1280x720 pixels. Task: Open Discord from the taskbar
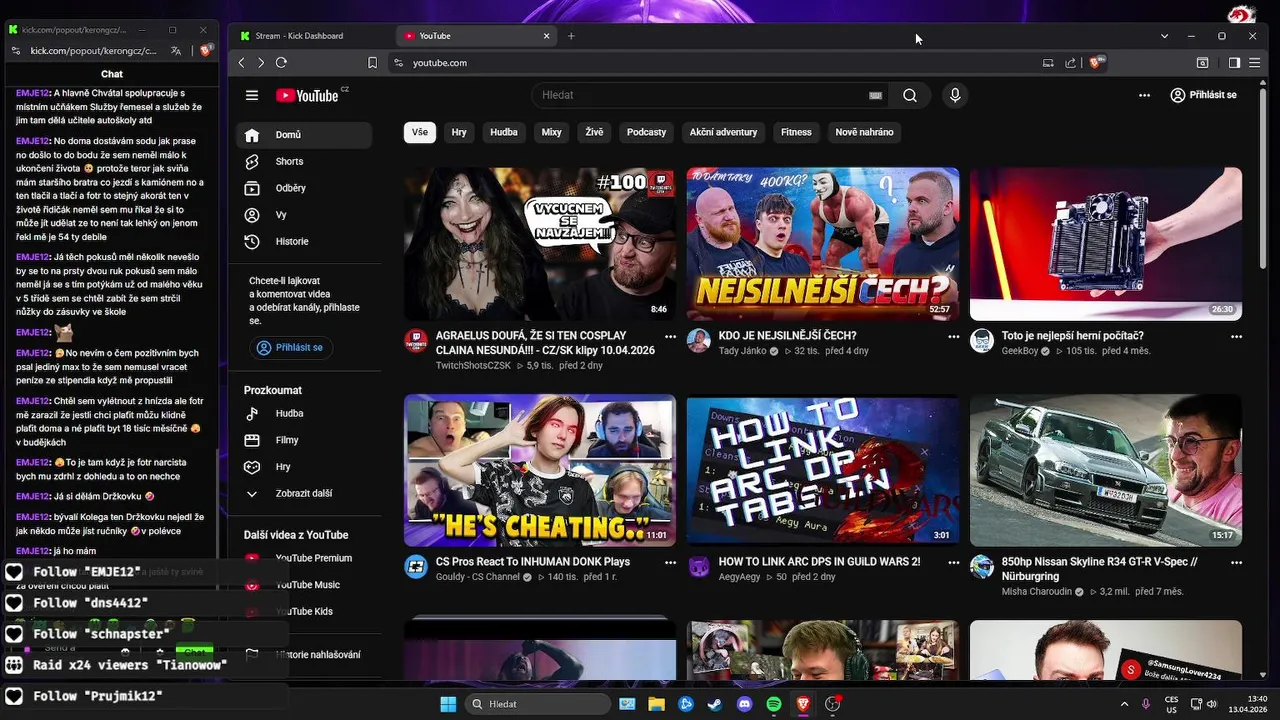744,704
